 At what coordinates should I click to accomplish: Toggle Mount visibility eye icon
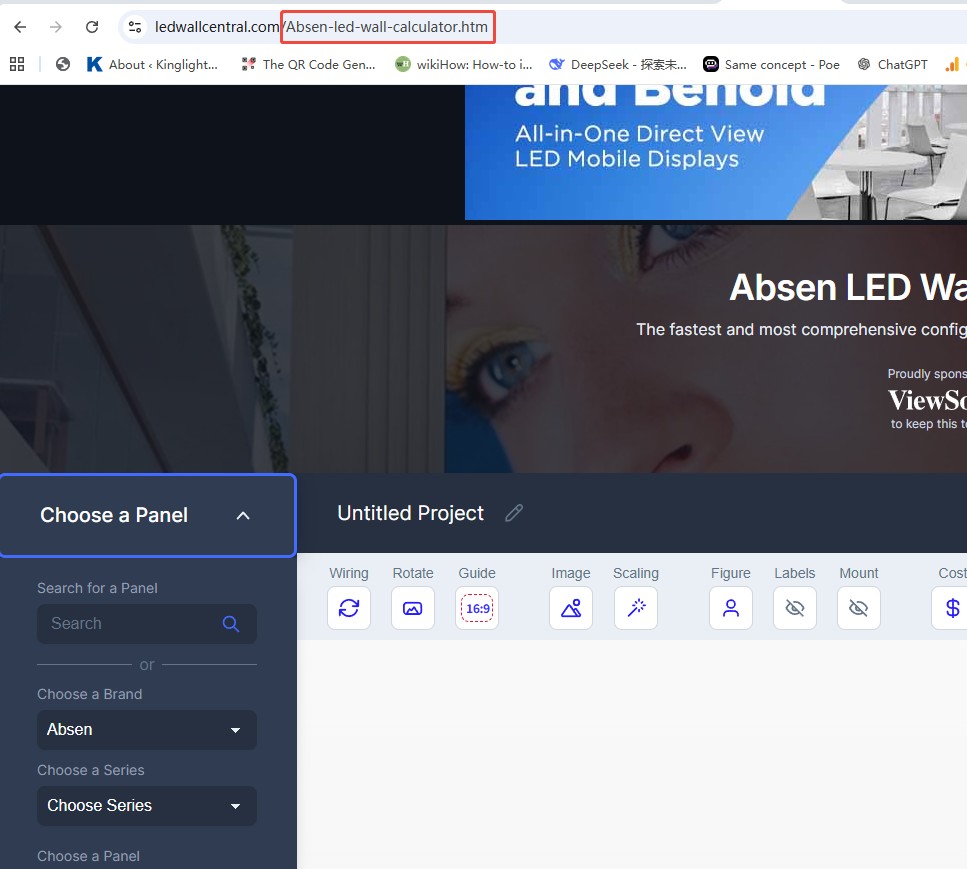tap(858, 608)
